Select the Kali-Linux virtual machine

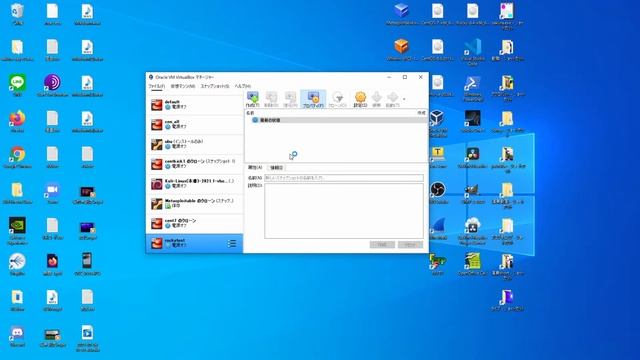pos(194,184)
